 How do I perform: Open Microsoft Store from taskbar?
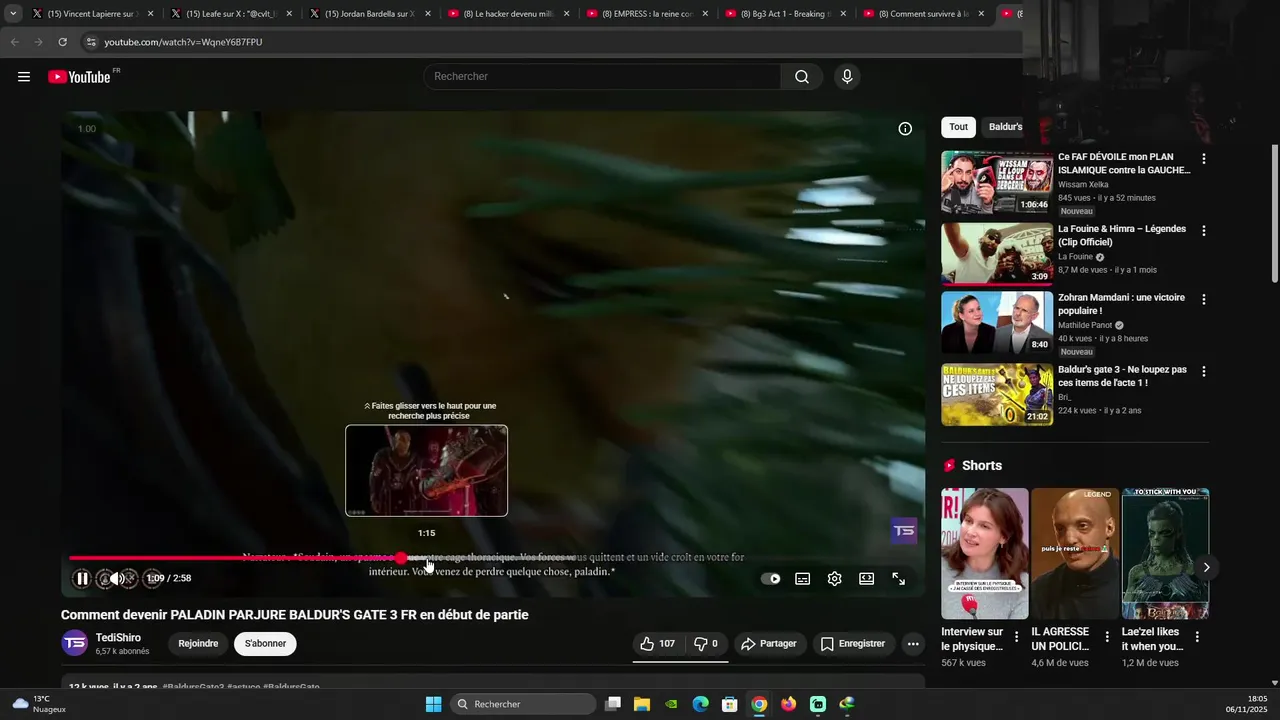click(x=730, y=704)
